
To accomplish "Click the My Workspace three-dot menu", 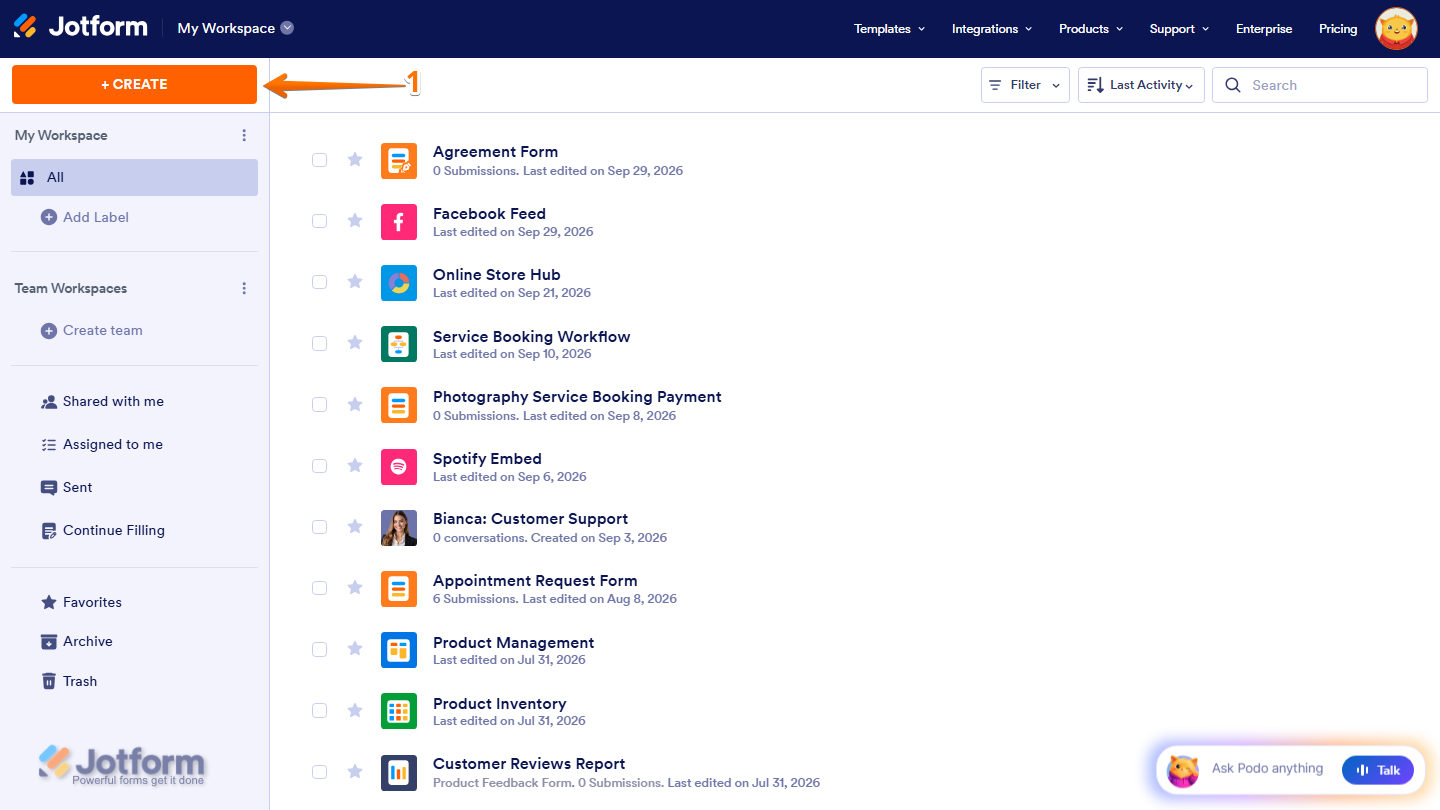I will click(x=244, y=135).
